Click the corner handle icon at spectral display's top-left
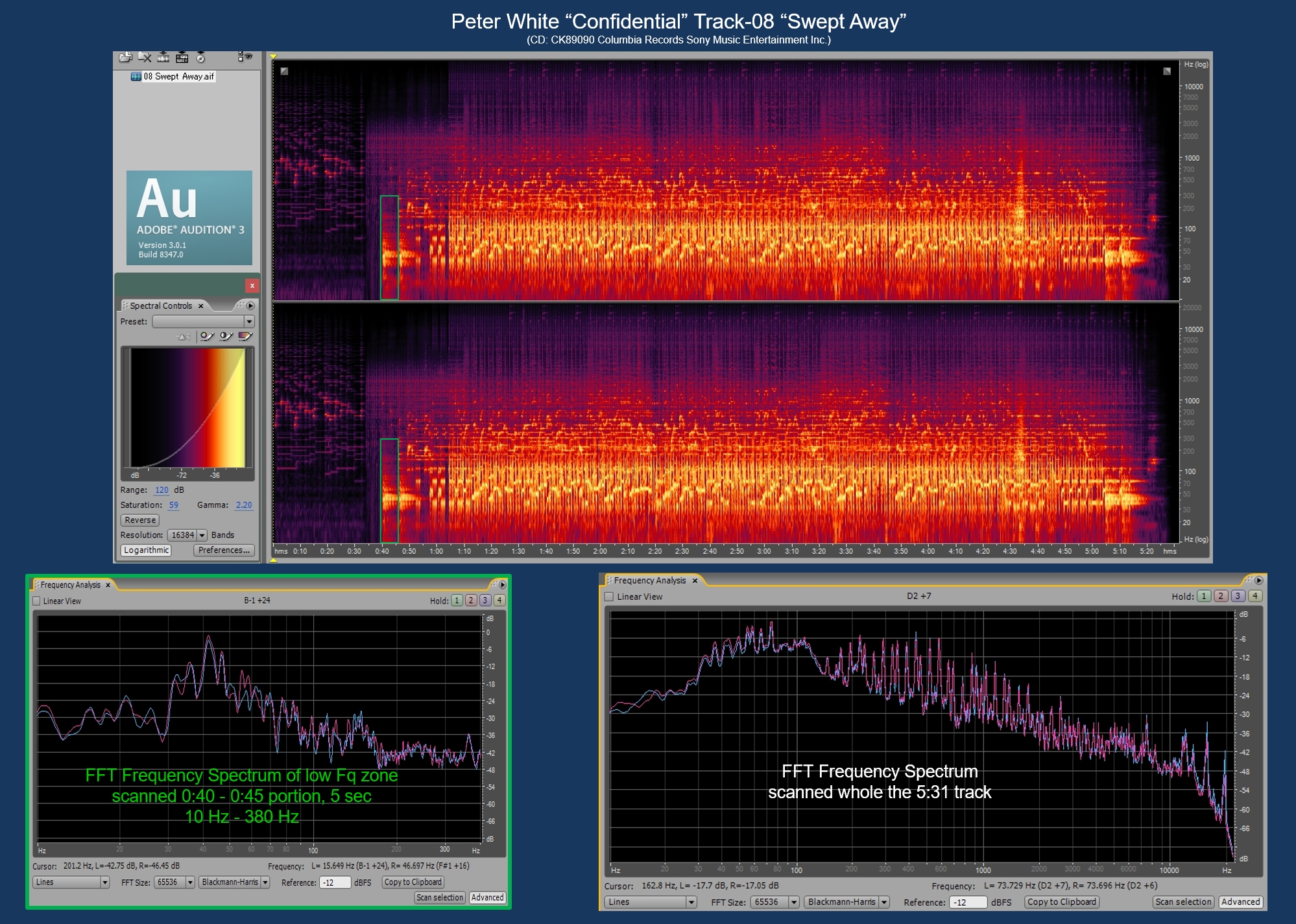 284,71
